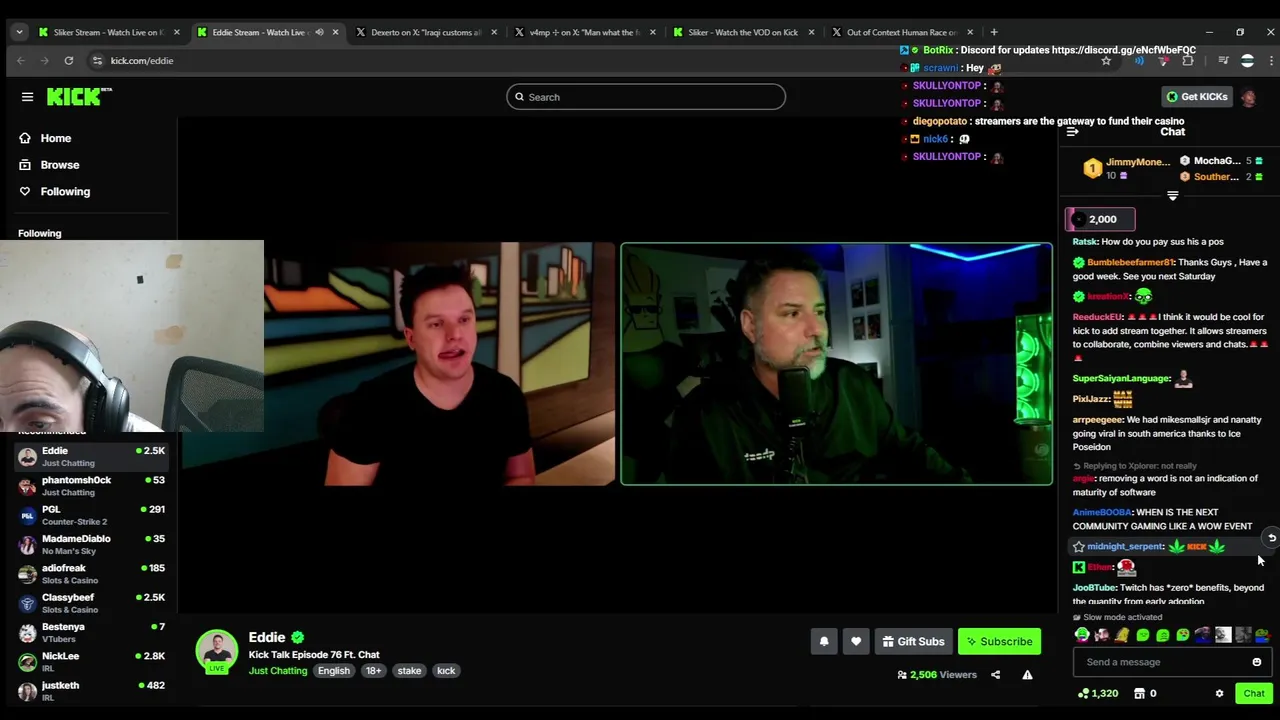
Task: Open MadameDiablo channel in sidebar
Action: point(92,545)
